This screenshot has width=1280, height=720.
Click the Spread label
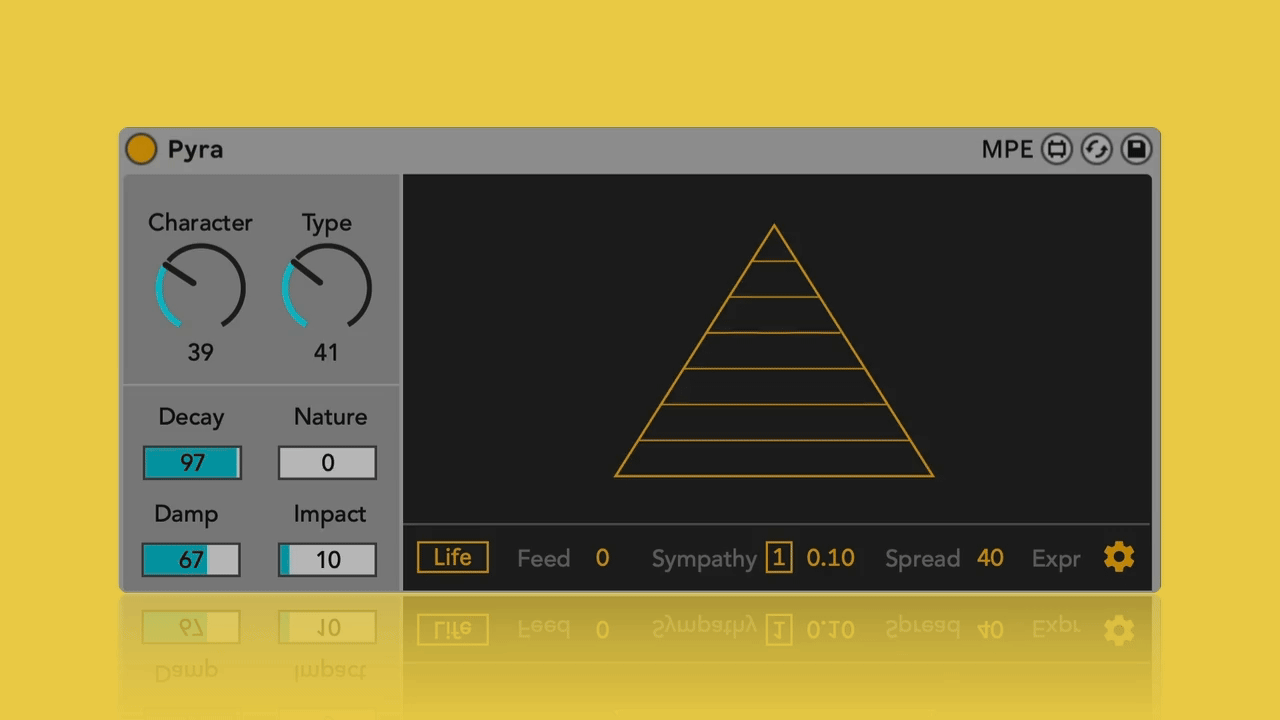[922, 559]
